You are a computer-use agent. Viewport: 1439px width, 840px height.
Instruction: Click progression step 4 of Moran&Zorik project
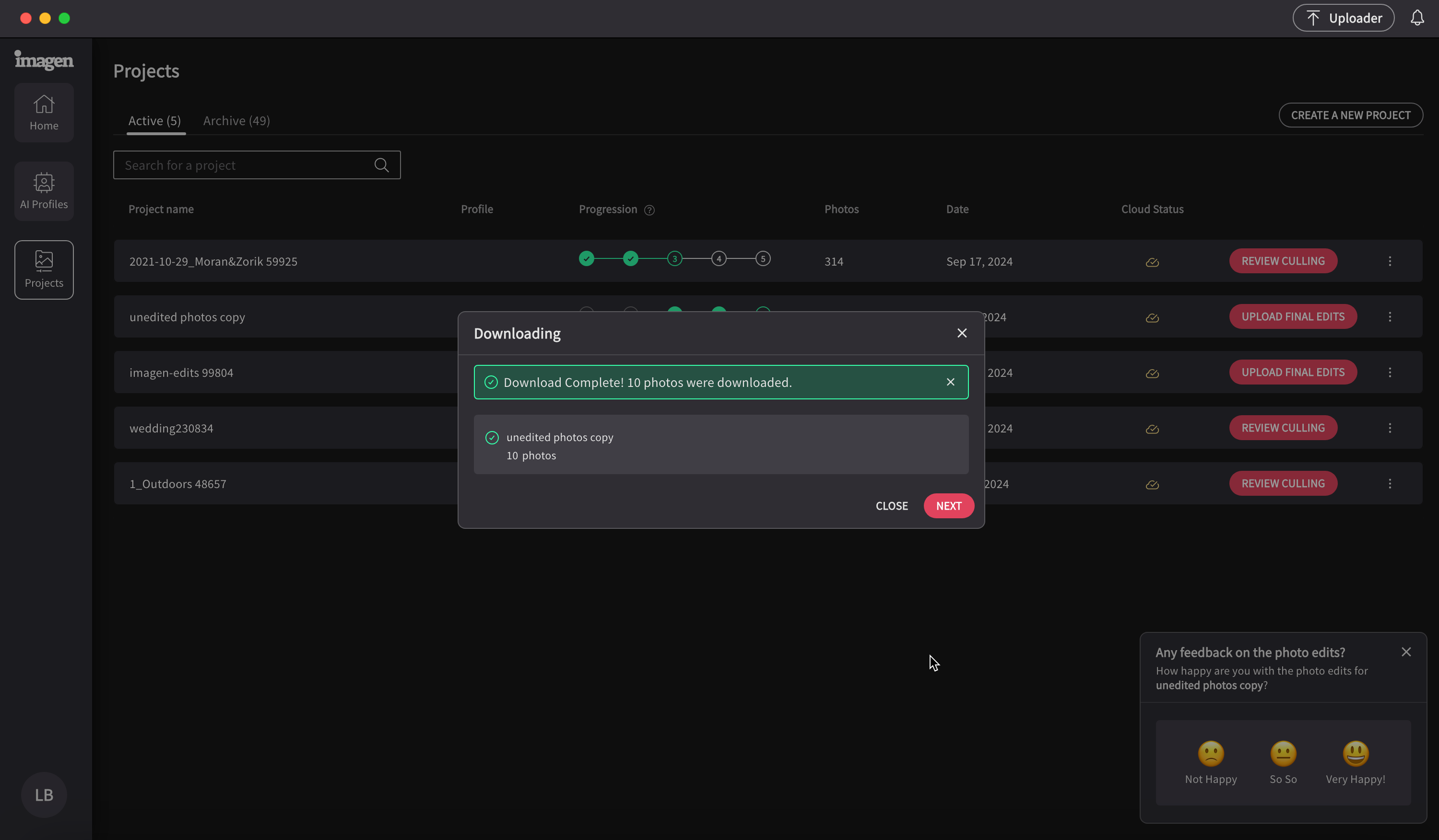click(x=719, y=259)
